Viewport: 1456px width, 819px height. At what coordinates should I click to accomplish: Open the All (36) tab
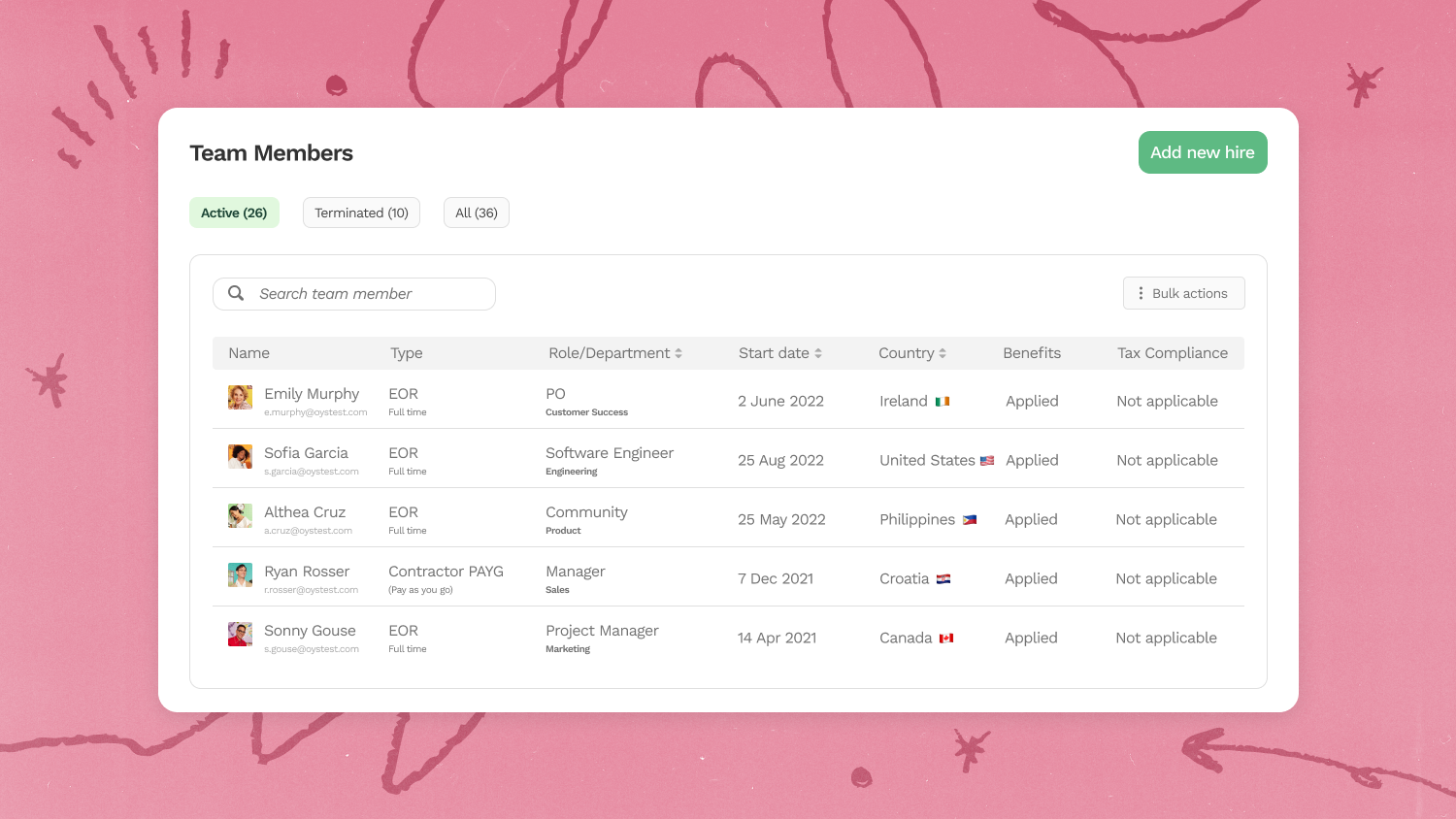click(x=476, y=212)
